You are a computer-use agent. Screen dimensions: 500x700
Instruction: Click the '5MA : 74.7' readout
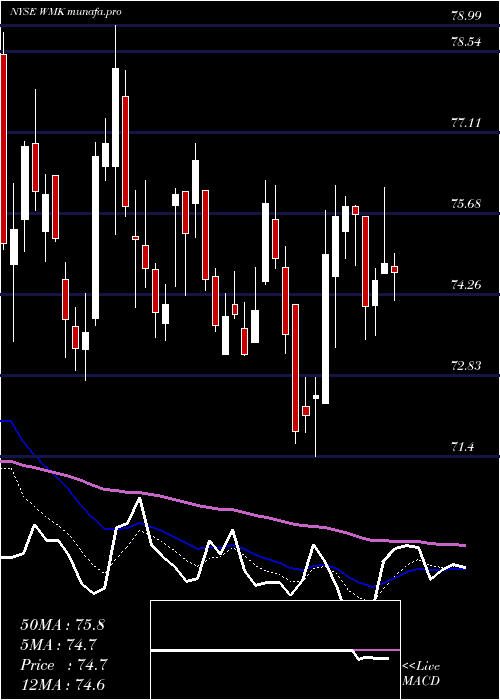[x=59, y=645]
